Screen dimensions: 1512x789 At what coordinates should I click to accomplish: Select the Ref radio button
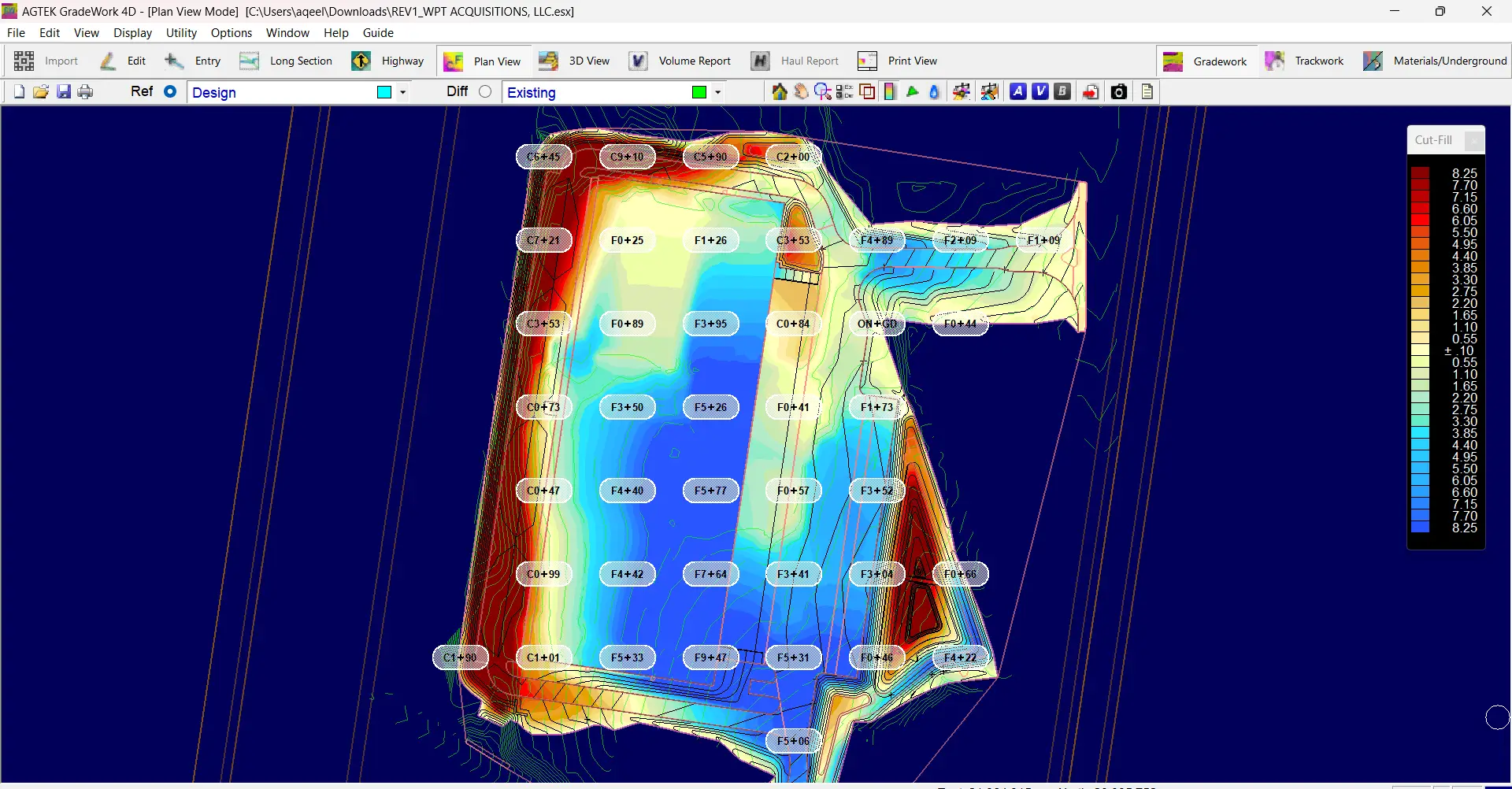pyautogui.click(x=170, y=91)
